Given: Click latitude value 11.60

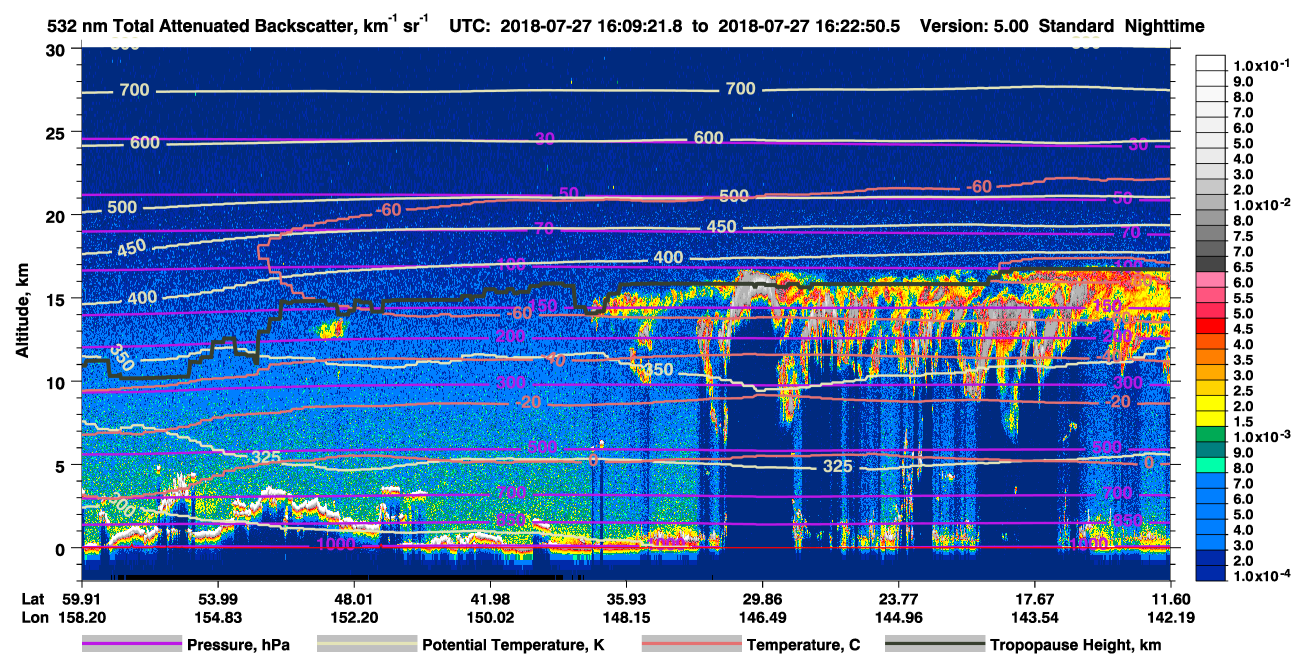Looking at the screenshot, I should pyautogui.click(x=1172, y=598).
